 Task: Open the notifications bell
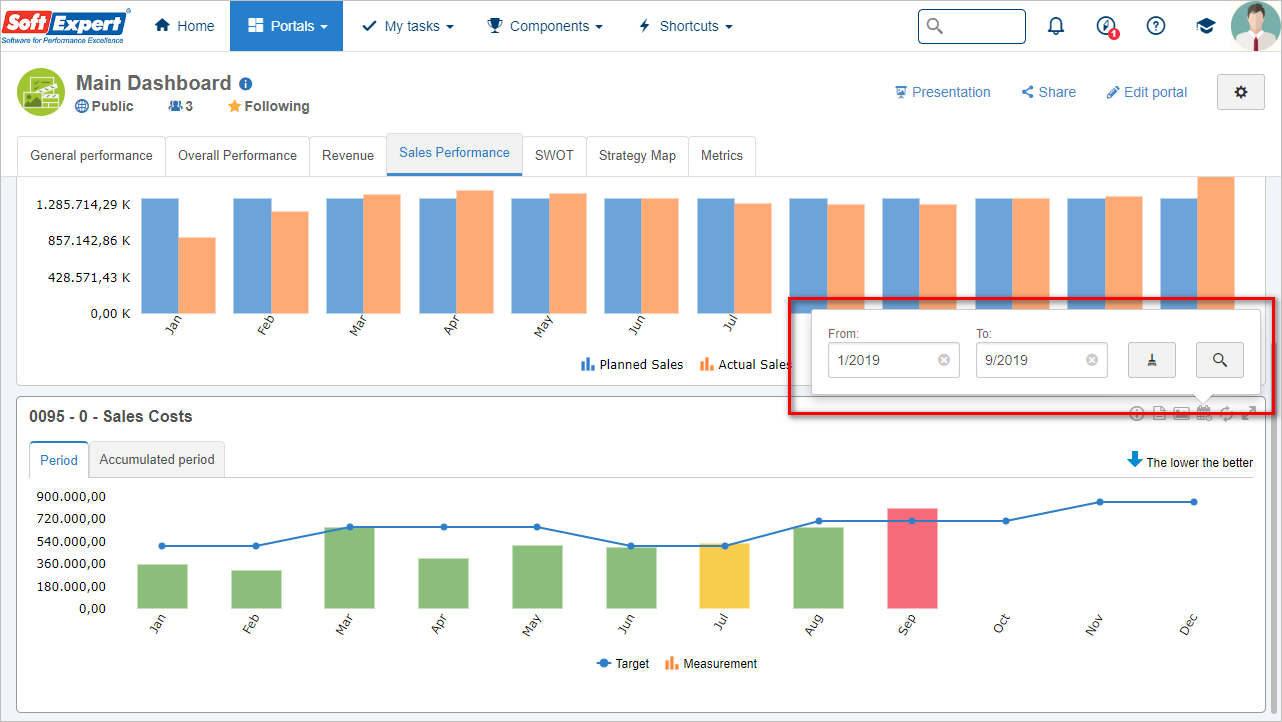click(1056, 26)
